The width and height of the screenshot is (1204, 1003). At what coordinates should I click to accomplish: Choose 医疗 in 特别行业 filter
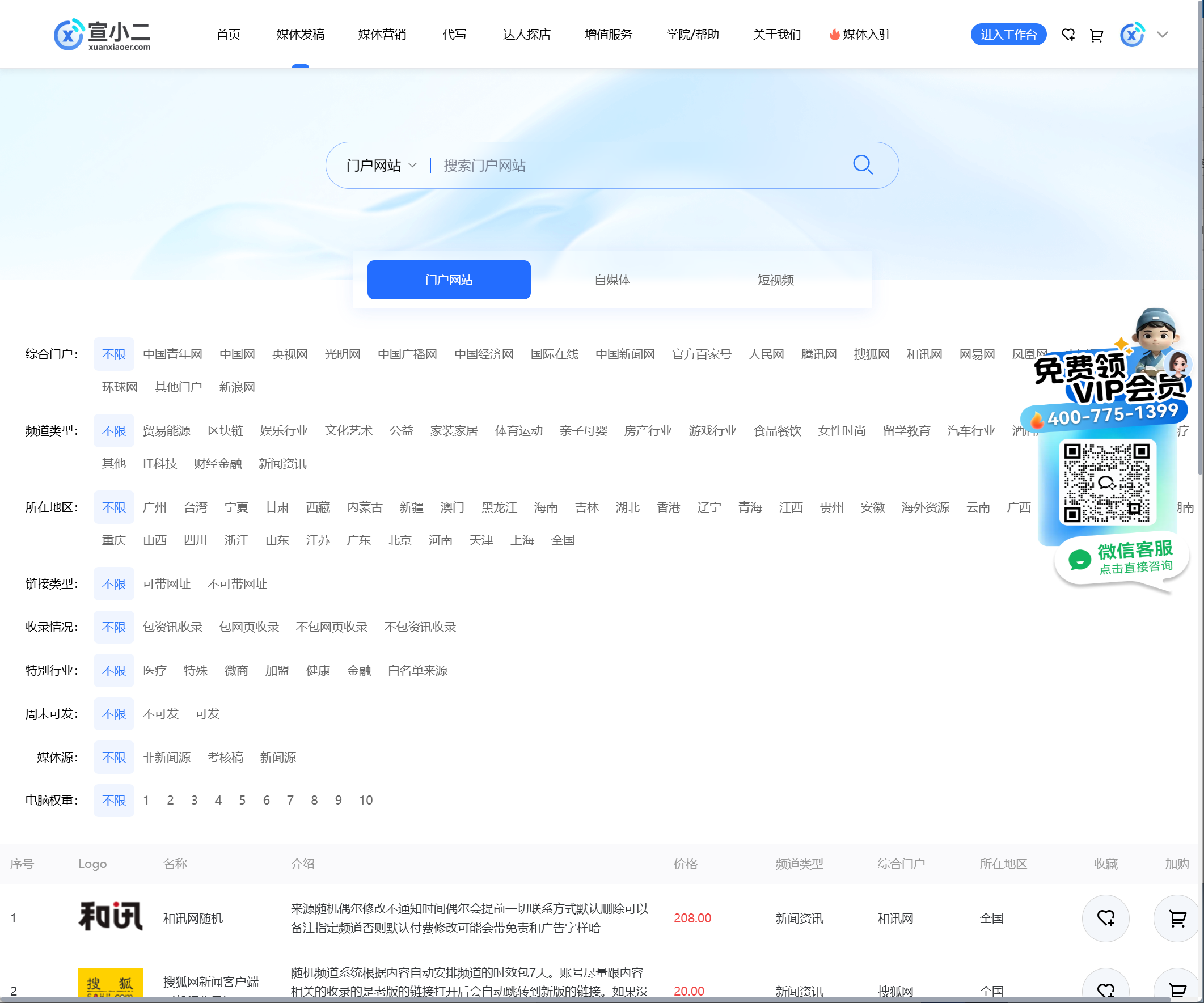point(154,671)
